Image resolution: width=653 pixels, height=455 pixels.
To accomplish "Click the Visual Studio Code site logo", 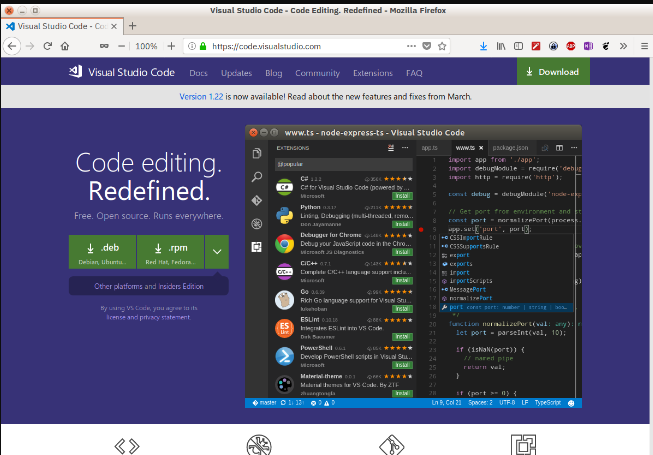I will (x=122, y=72).
